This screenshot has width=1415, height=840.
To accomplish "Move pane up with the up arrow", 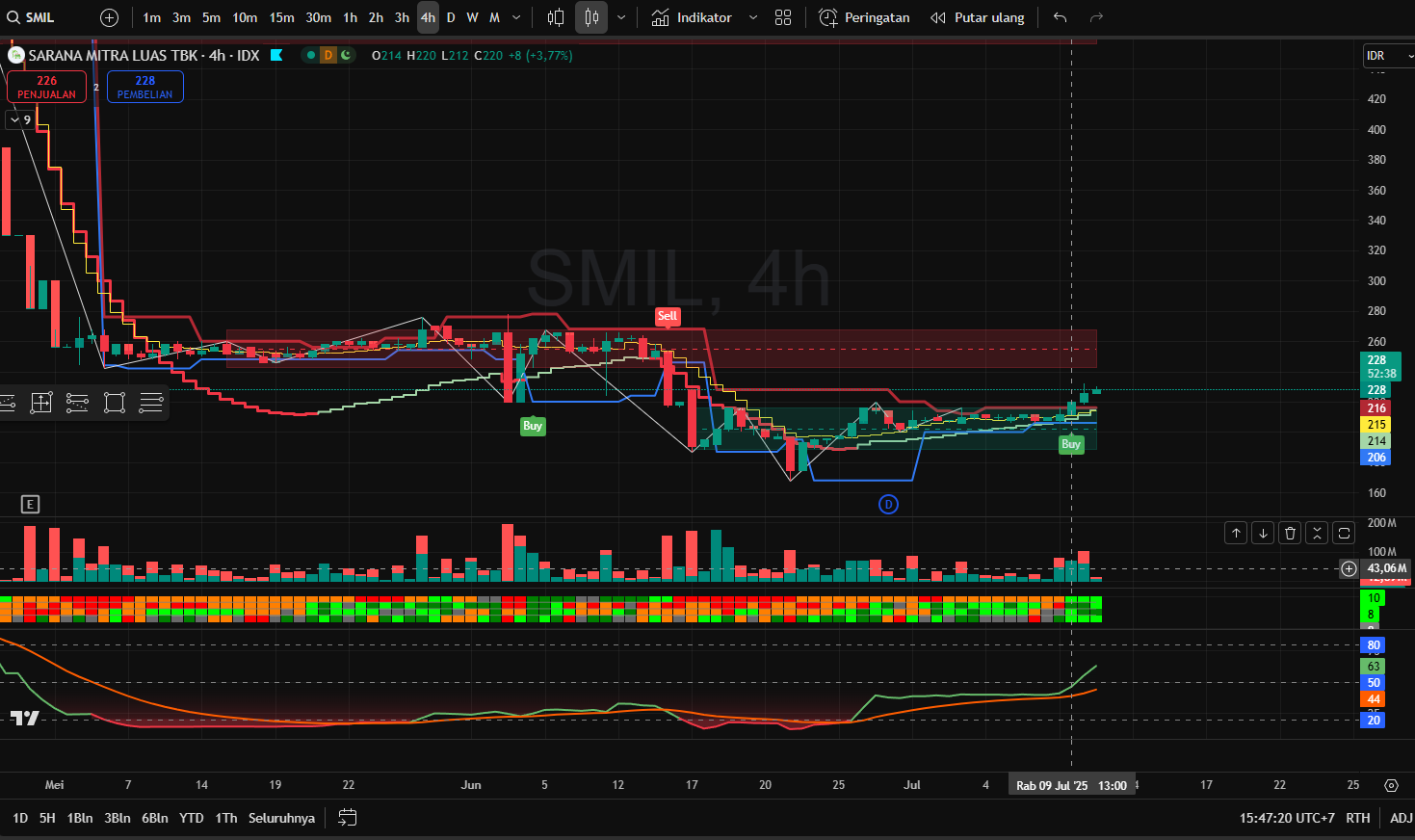I will pos(1236,533).
